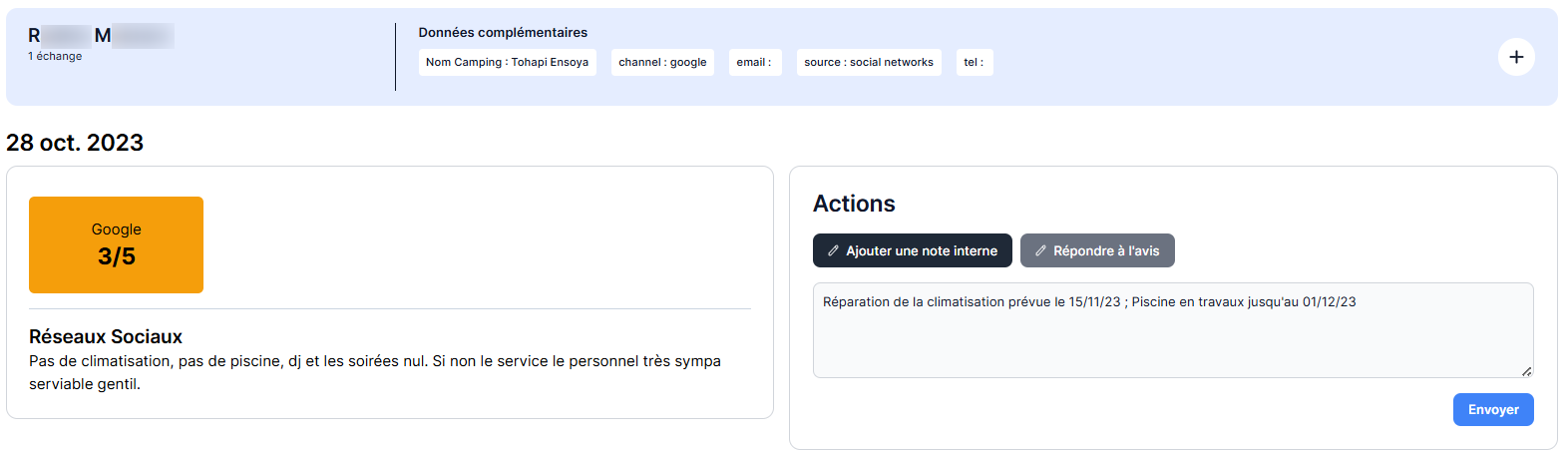Select the source : social networks tag
Image resolution: width=1568 pixels, height=455 pixels.
[x=868, y=62]
